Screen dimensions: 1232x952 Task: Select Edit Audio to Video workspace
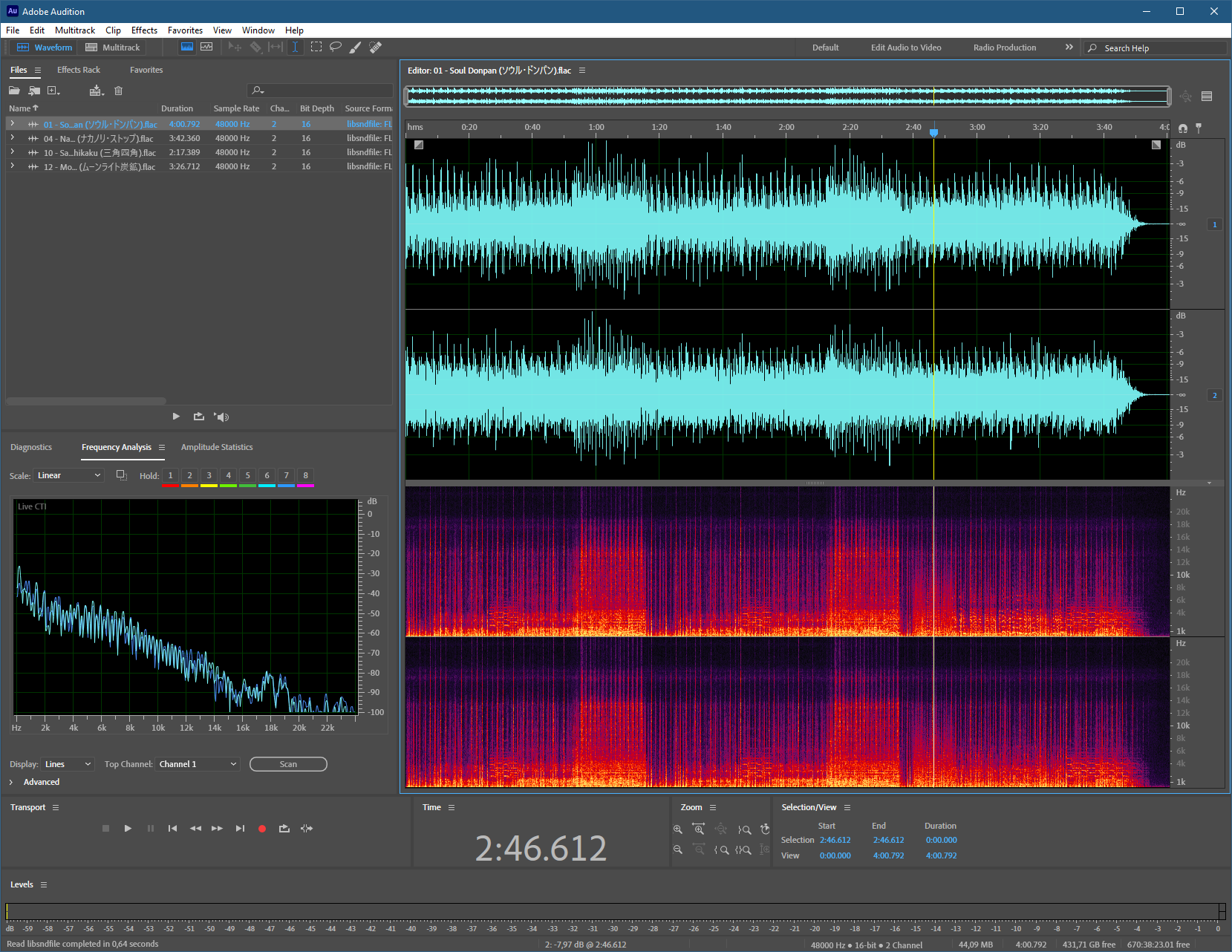[906, 48]
